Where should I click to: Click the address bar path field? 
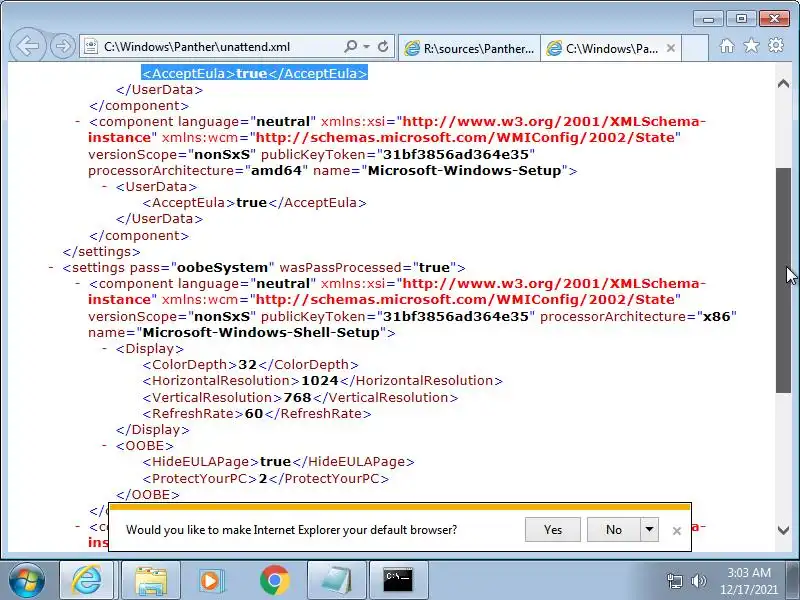[x=219, y=47]
